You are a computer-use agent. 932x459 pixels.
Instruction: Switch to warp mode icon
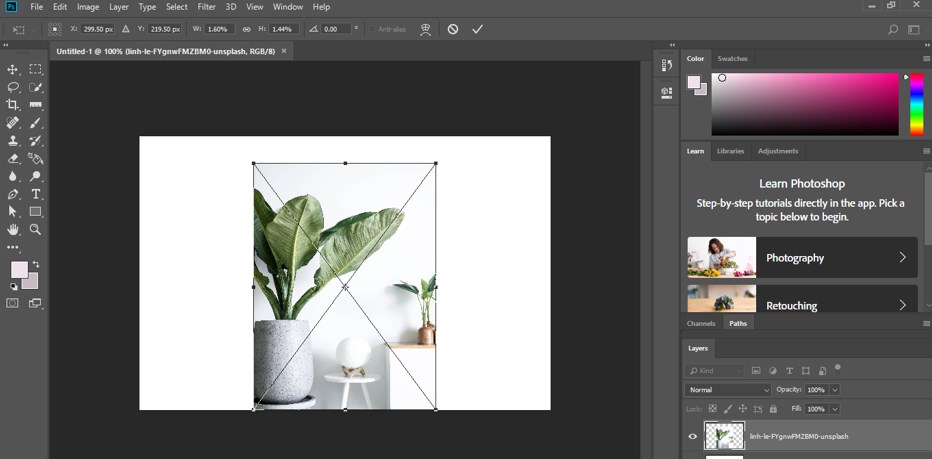425,29
